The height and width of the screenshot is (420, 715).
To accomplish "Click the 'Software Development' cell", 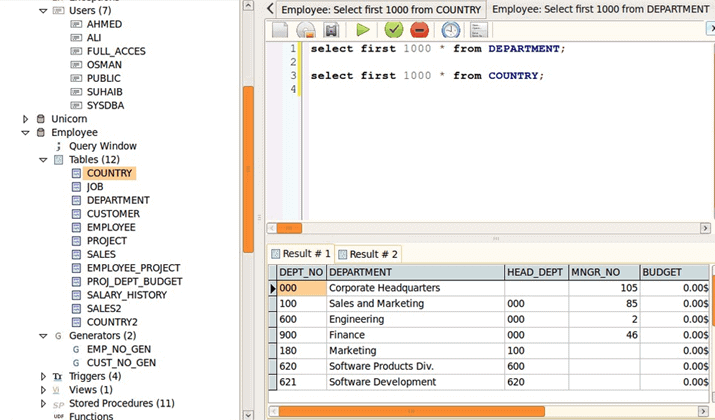I will tap(415, 382).
